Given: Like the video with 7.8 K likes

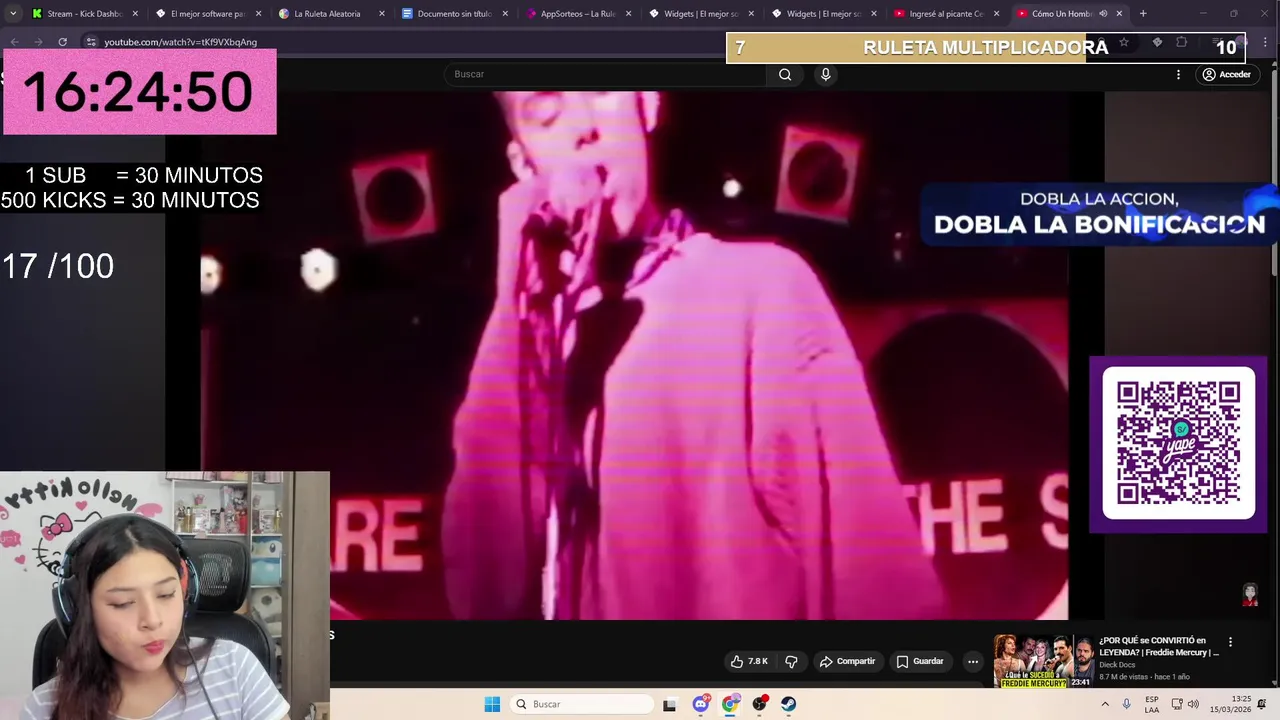Looking at the screenshot, I should 749,661.
